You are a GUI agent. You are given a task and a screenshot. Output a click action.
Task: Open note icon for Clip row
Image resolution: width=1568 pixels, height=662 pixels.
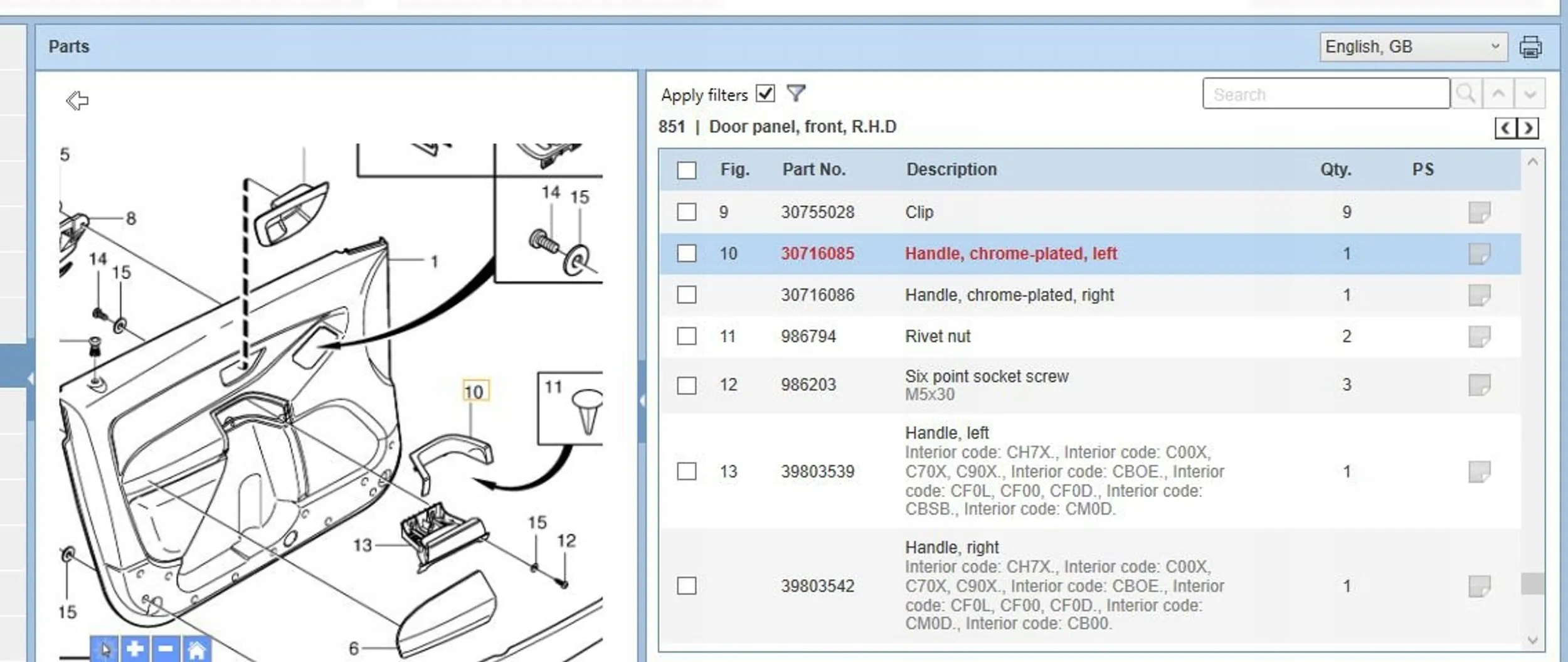(x=1480, y=212)
